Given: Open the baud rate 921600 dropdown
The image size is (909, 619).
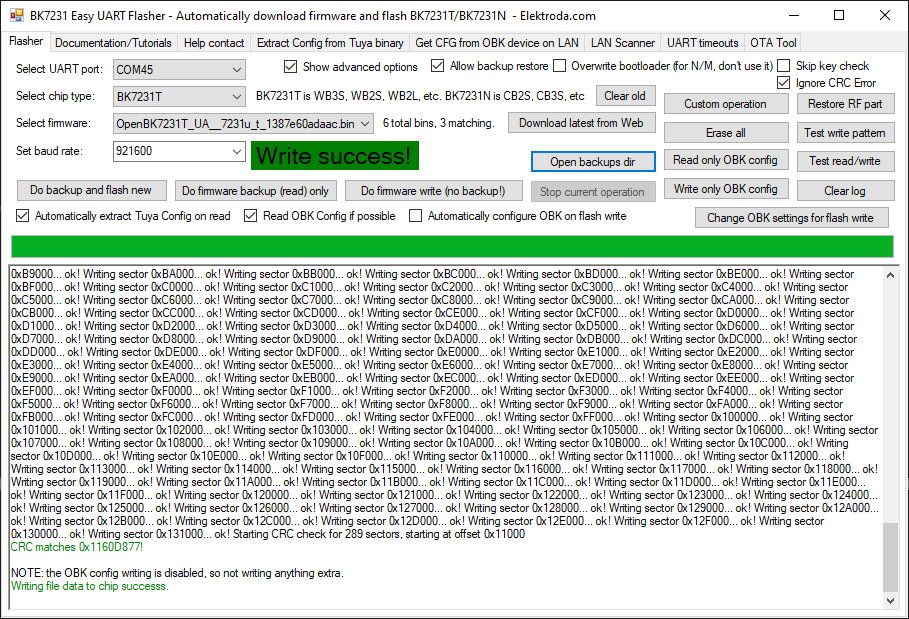Looking at the screenshot, I should click(237, 151).
